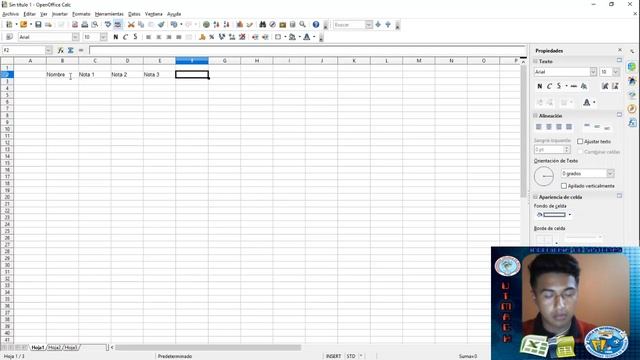
Task: Click column G header
Action: [224, 61]
